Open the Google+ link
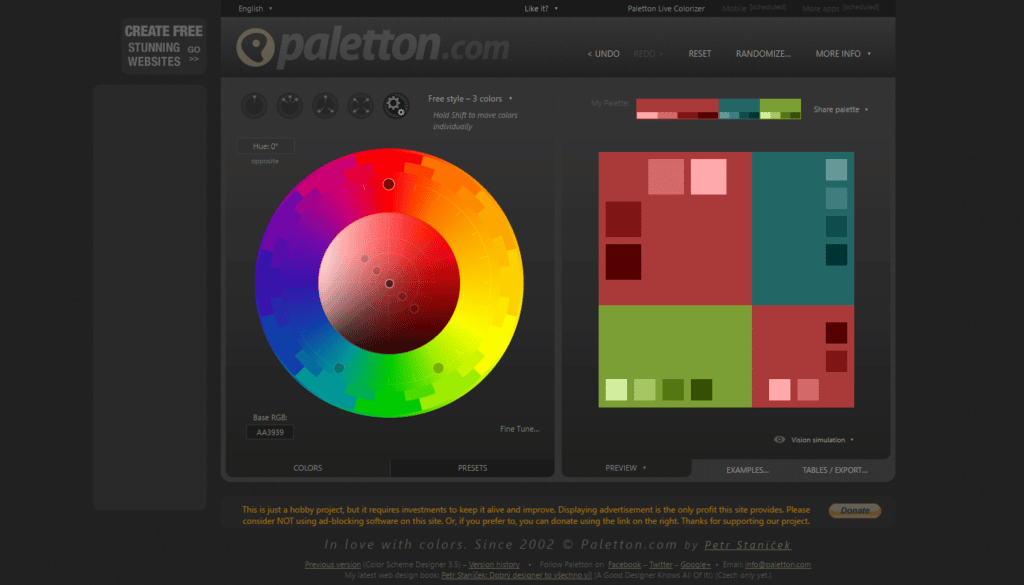This screenshot has height=585, width=1024. tap(696, 564)
